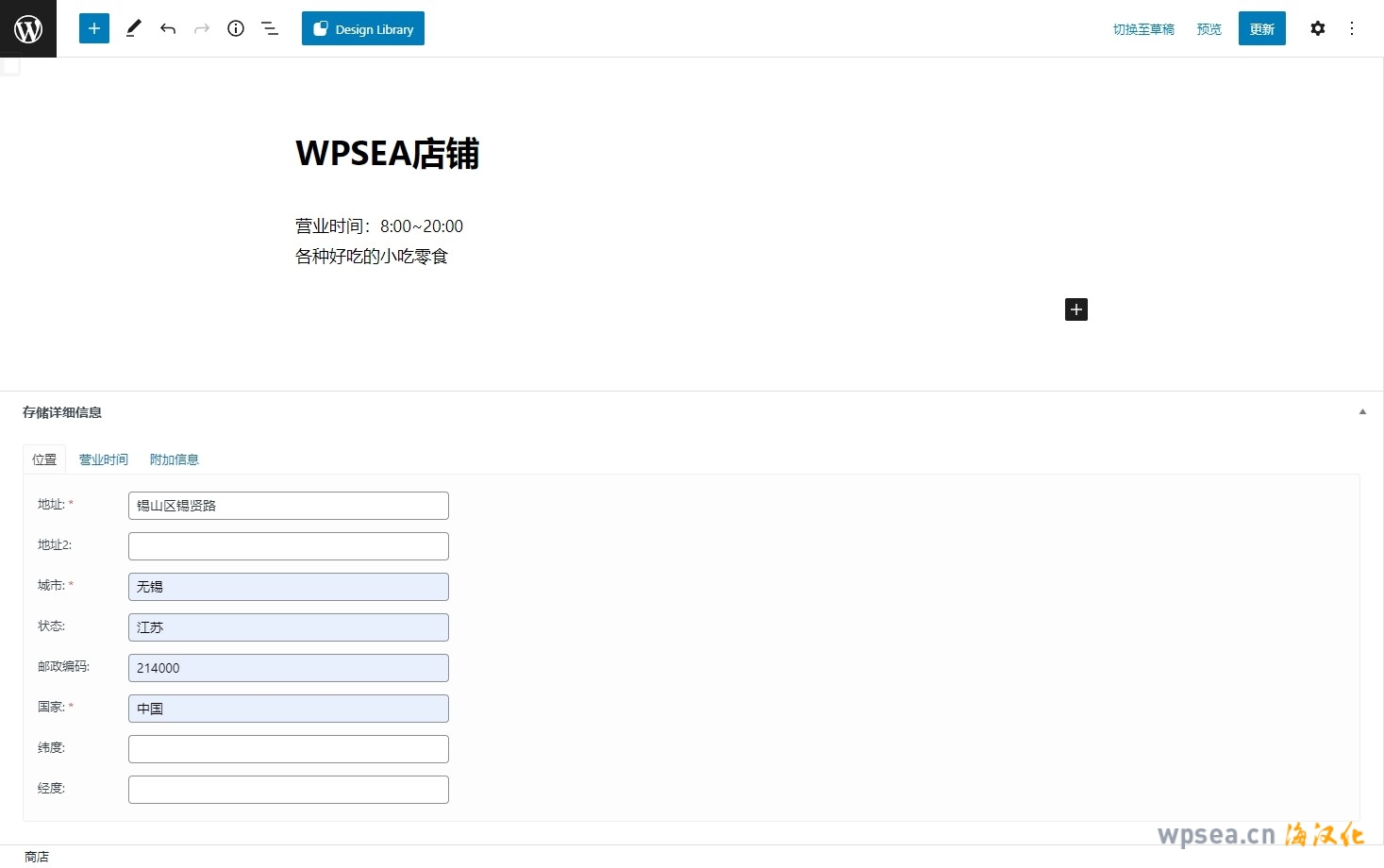Open the List View icon
1384x868 pixels.
pyautogui.click(x=270, y=28)
